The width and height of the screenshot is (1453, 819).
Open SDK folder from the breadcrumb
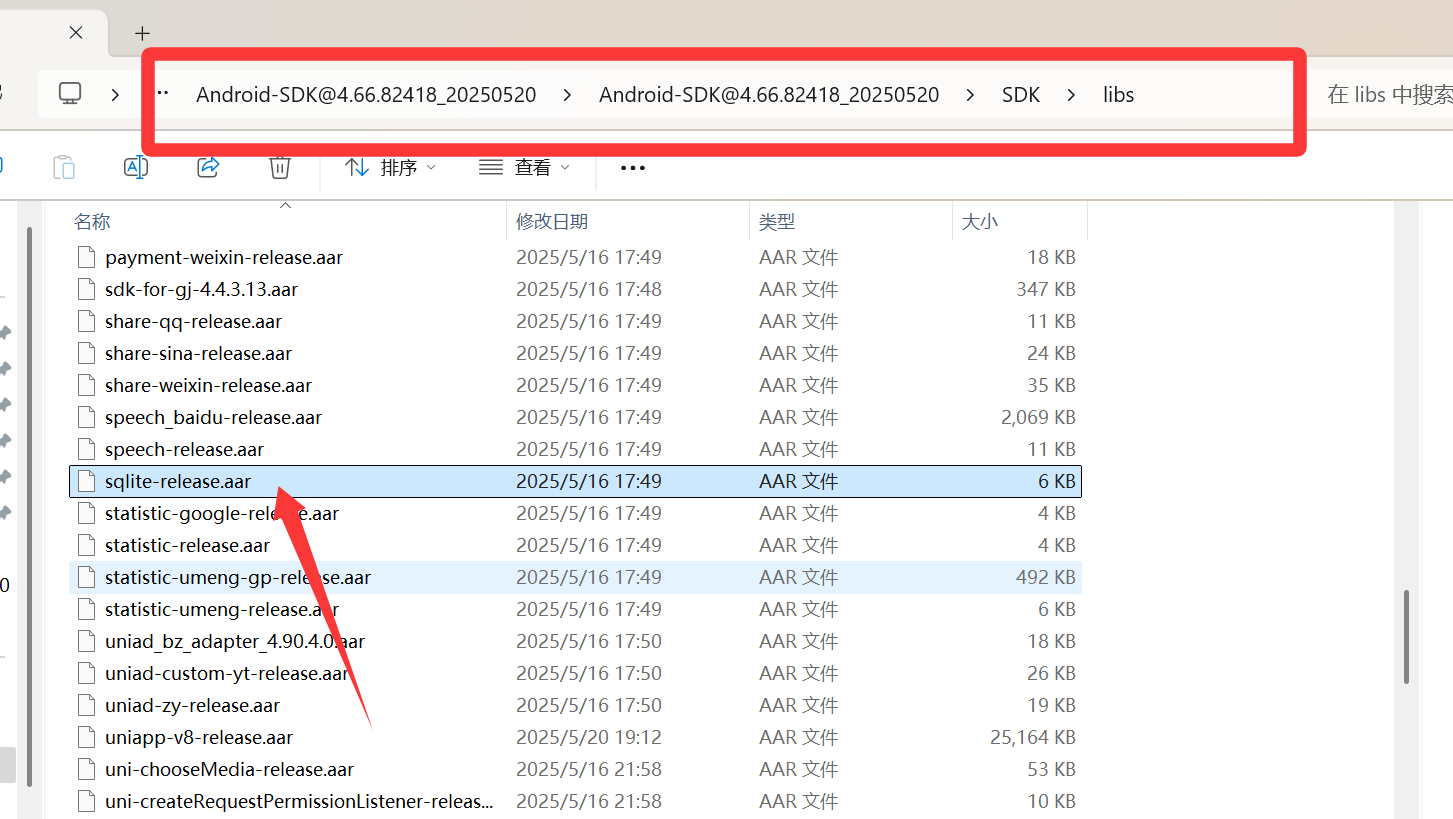(x=1021, y=94)
